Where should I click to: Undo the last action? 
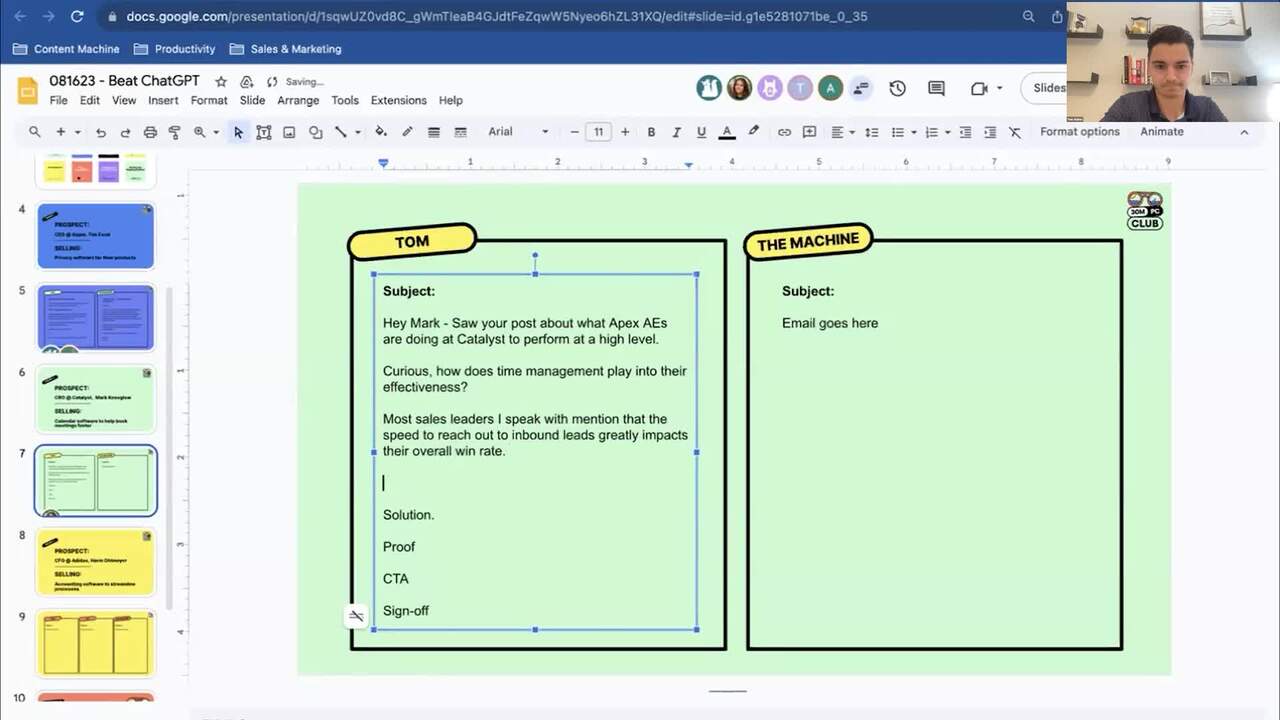pyautogui.click(x=100, y=132)
